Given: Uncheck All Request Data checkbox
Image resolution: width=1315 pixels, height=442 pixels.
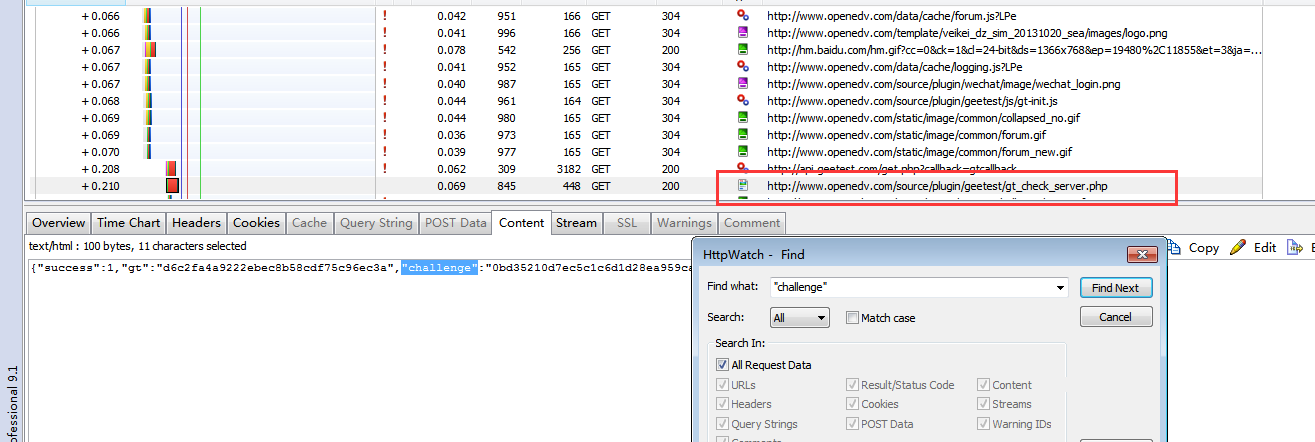Looking at the screenshot, I should point(722,365).
